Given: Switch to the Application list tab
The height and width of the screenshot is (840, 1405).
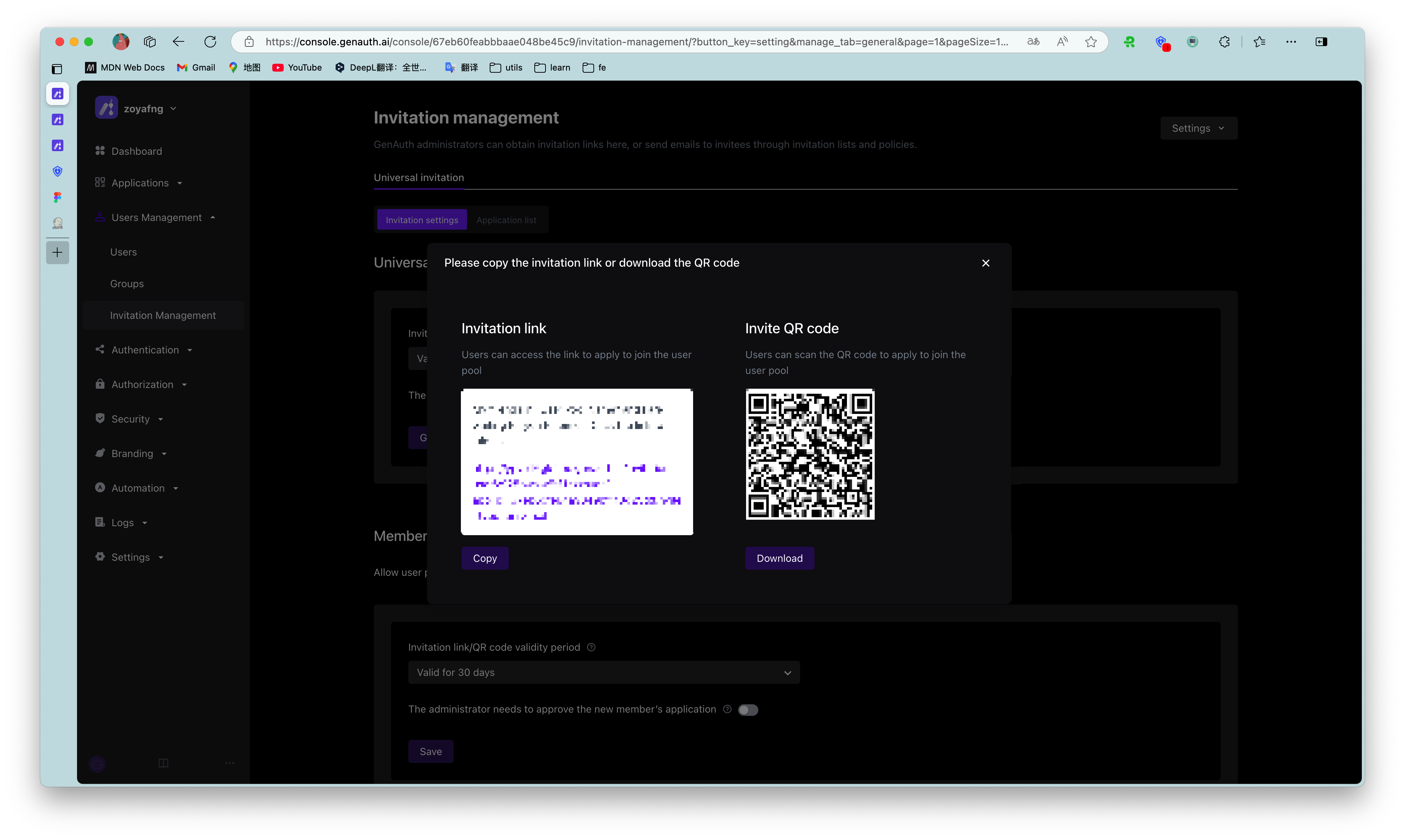Looking at the screenshot, I should pyautogui.click(x=506, y=220).
